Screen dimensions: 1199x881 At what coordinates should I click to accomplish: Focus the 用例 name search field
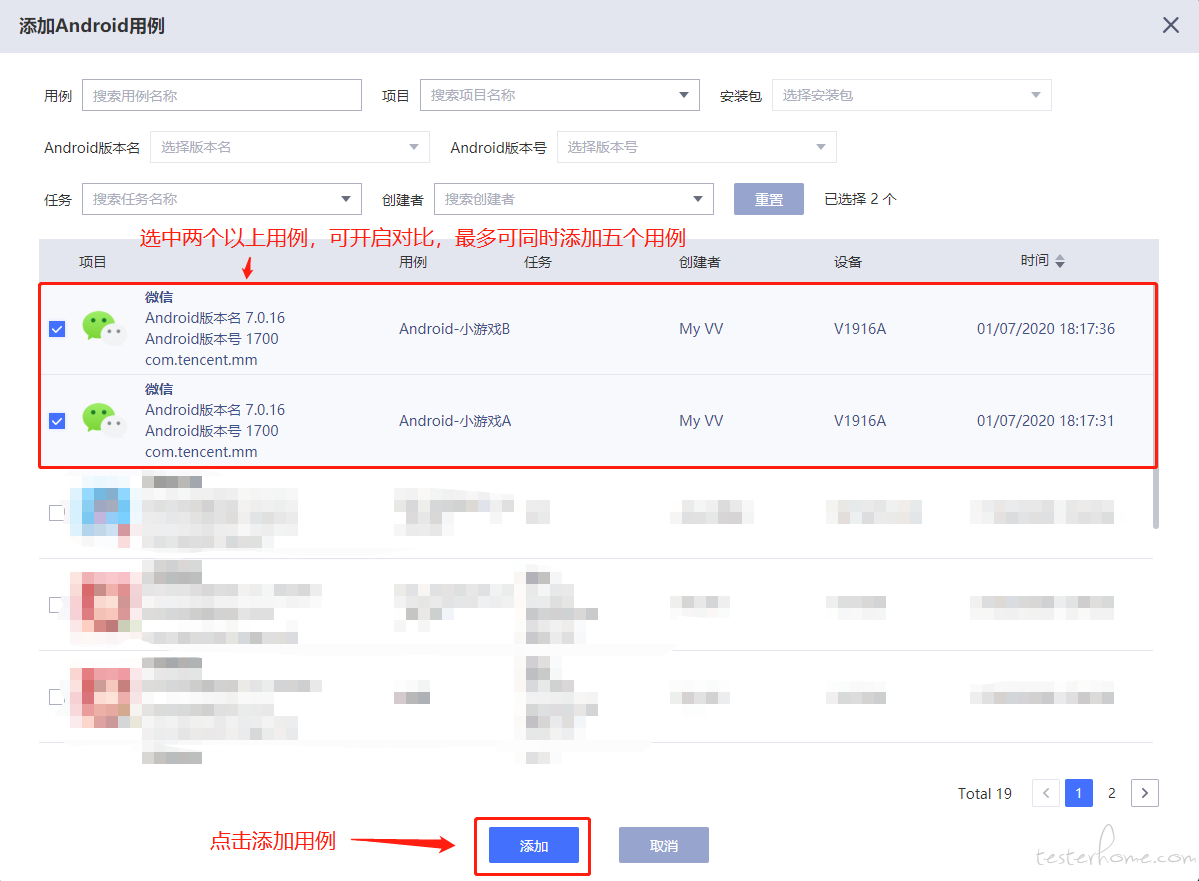tap(222, 95)
